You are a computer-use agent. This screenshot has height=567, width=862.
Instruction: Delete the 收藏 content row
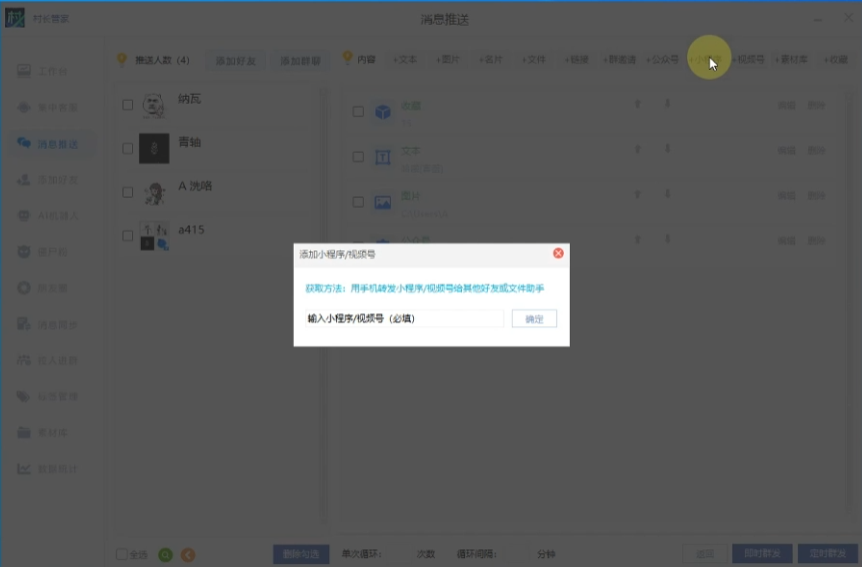pyautogui.click(x=816, y=105)
